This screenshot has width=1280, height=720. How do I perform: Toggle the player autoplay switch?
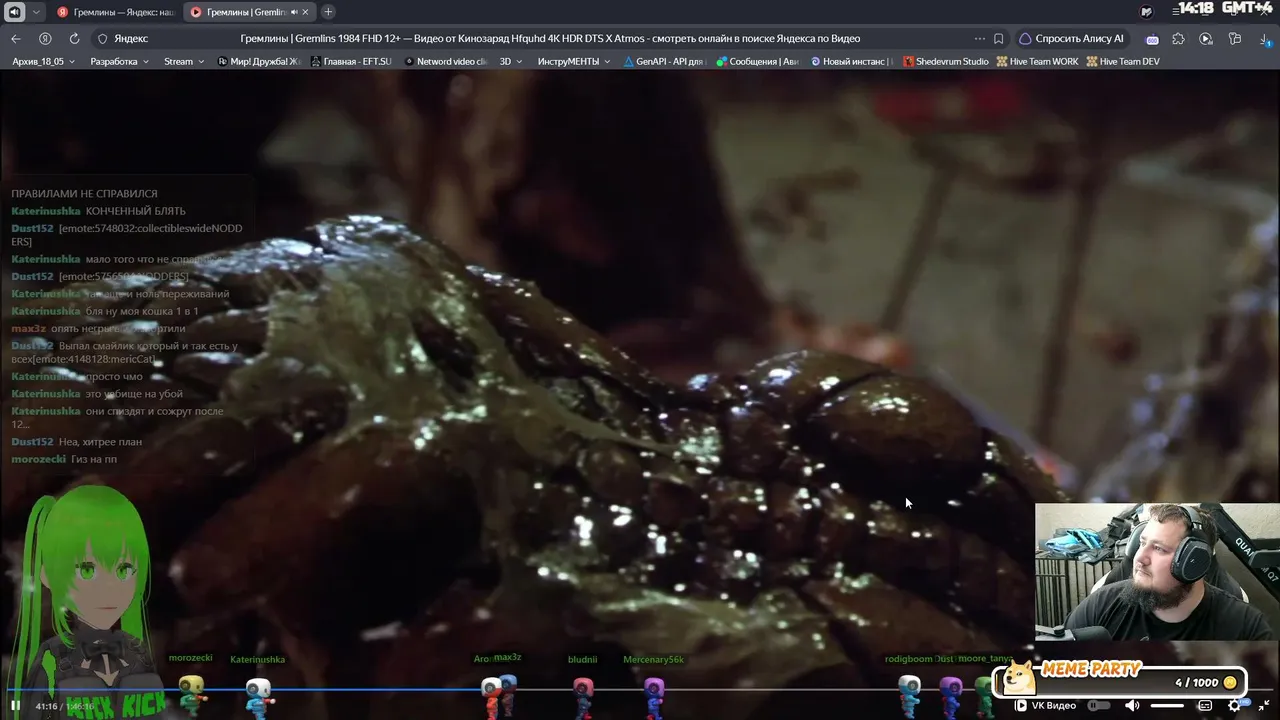tap(1099, 706)
